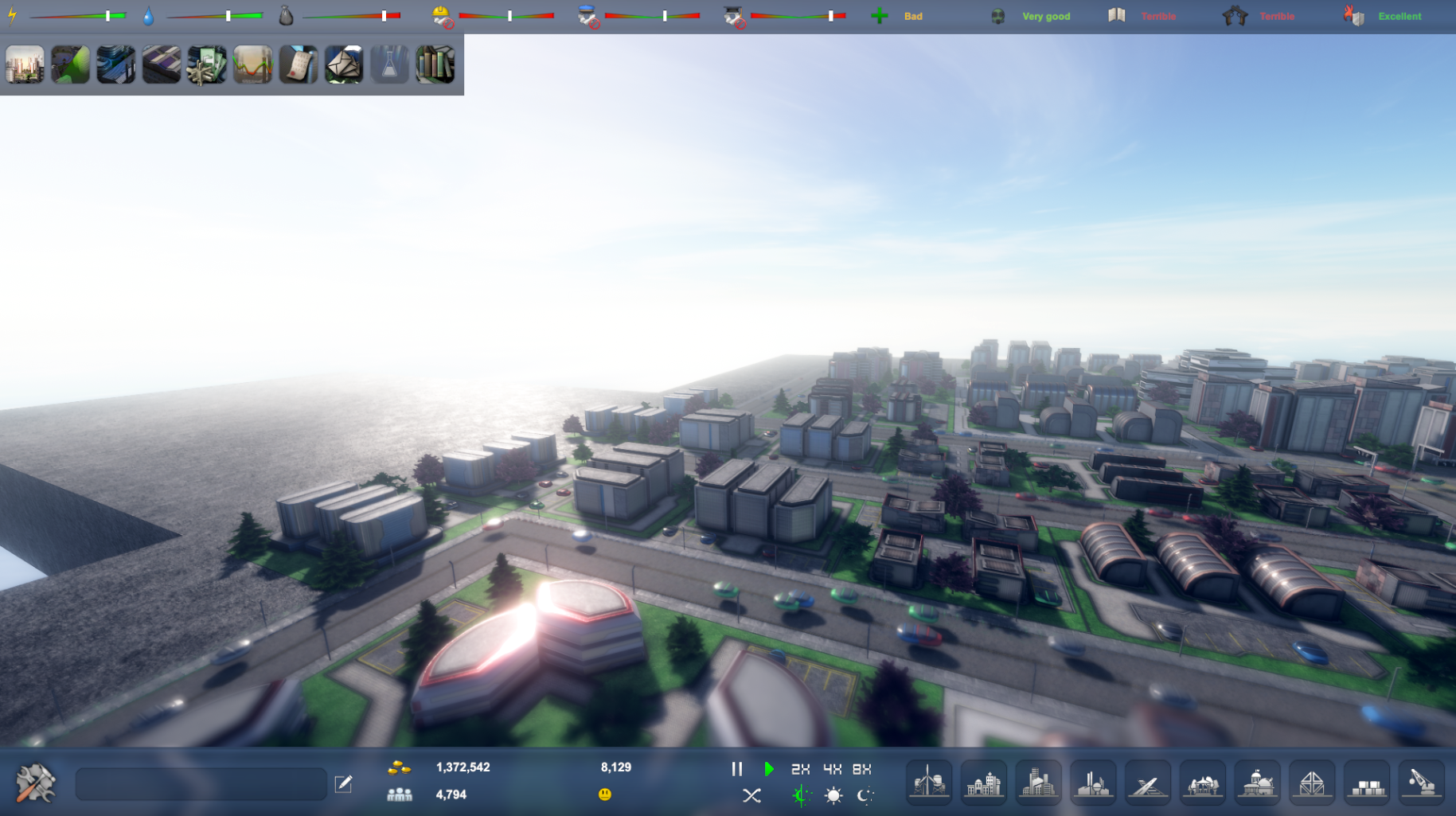
Task: Click the 'Terrible' crime rating
Action: tap(1277, 16)
